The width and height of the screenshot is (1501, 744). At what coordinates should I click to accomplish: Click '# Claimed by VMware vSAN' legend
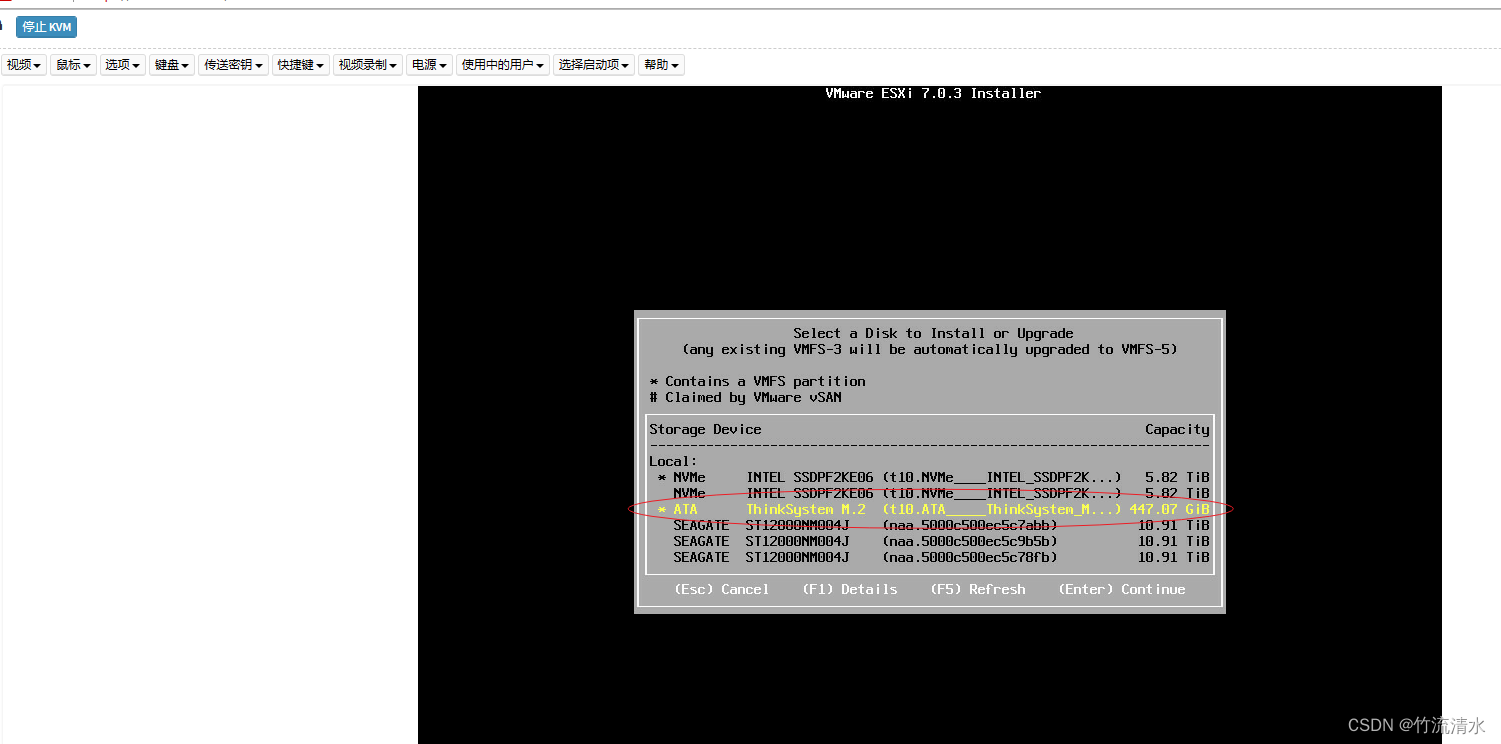[745, 397]
